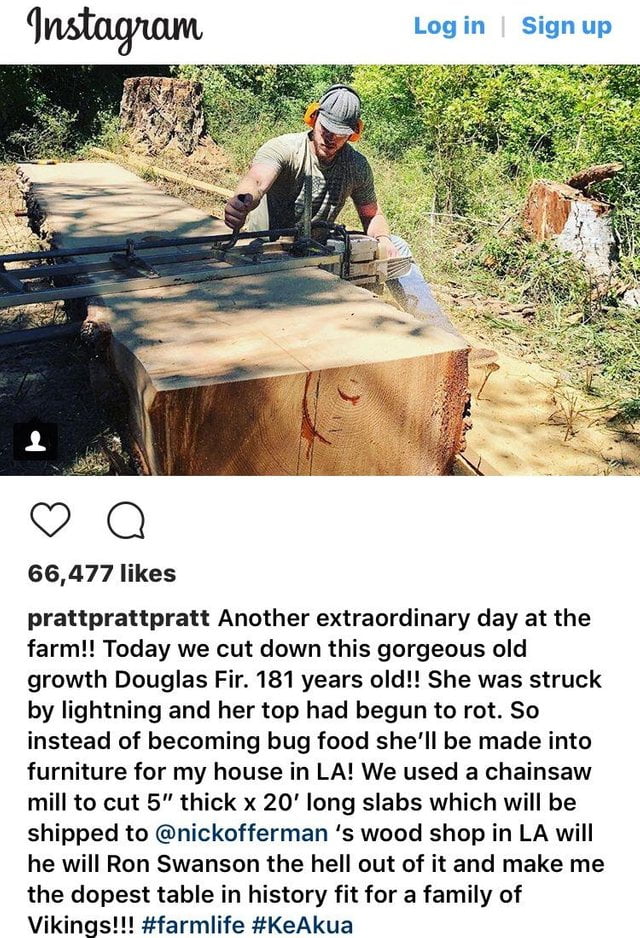
Task: Show tagged people on the photo
Action: coord(34,440)
